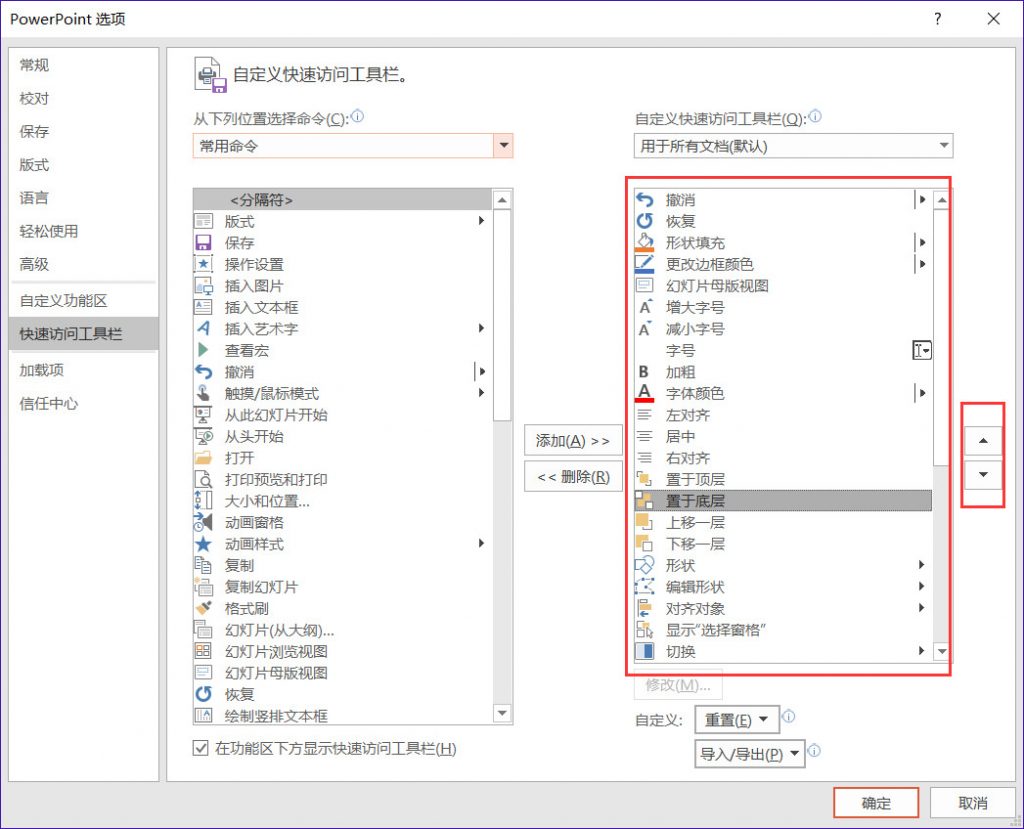This screenshot has width=1024, height=829.
Task: Open the 常用命令 dropdown
Action: click(504, 146)
